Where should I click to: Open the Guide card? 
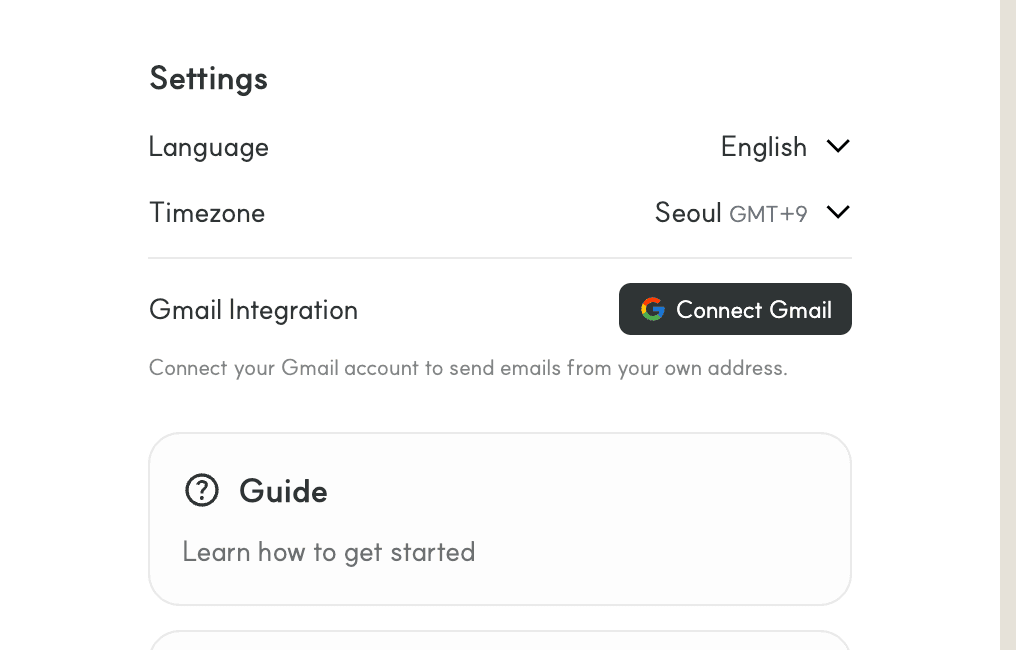coord(500,518)
